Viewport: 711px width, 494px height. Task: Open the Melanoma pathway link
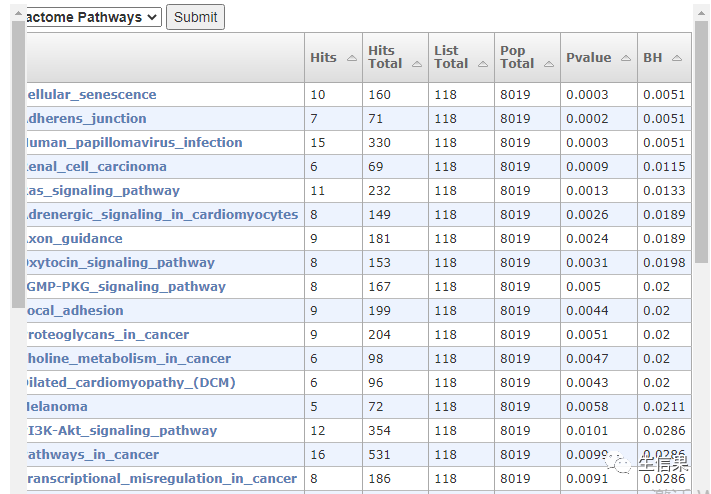point(57,407)
